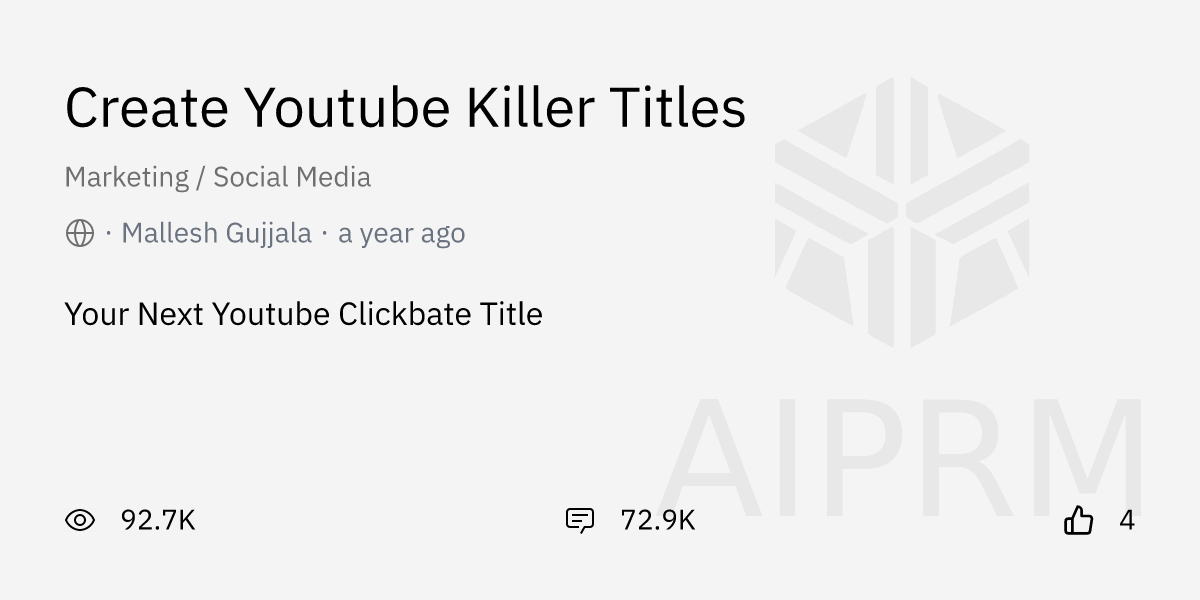This screenshot has height=600, width=1200.
Task: Click the thumbs up like icon
Action: (1078, 520)
